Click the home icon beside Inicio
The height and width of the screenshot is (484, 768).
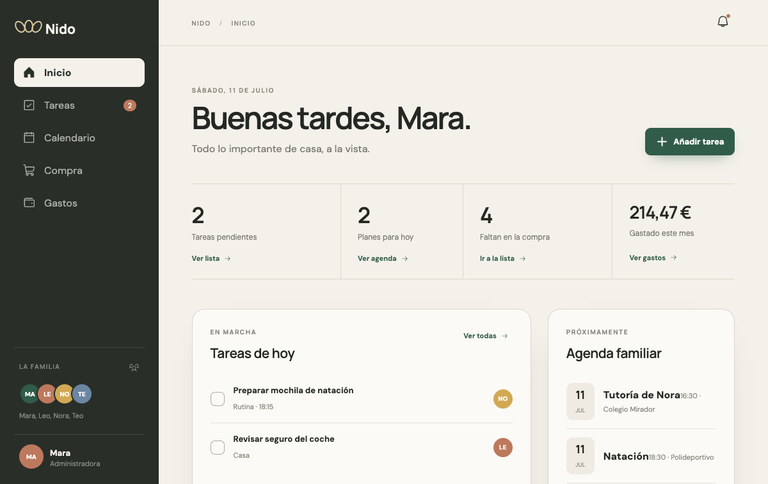coord(29,73)
